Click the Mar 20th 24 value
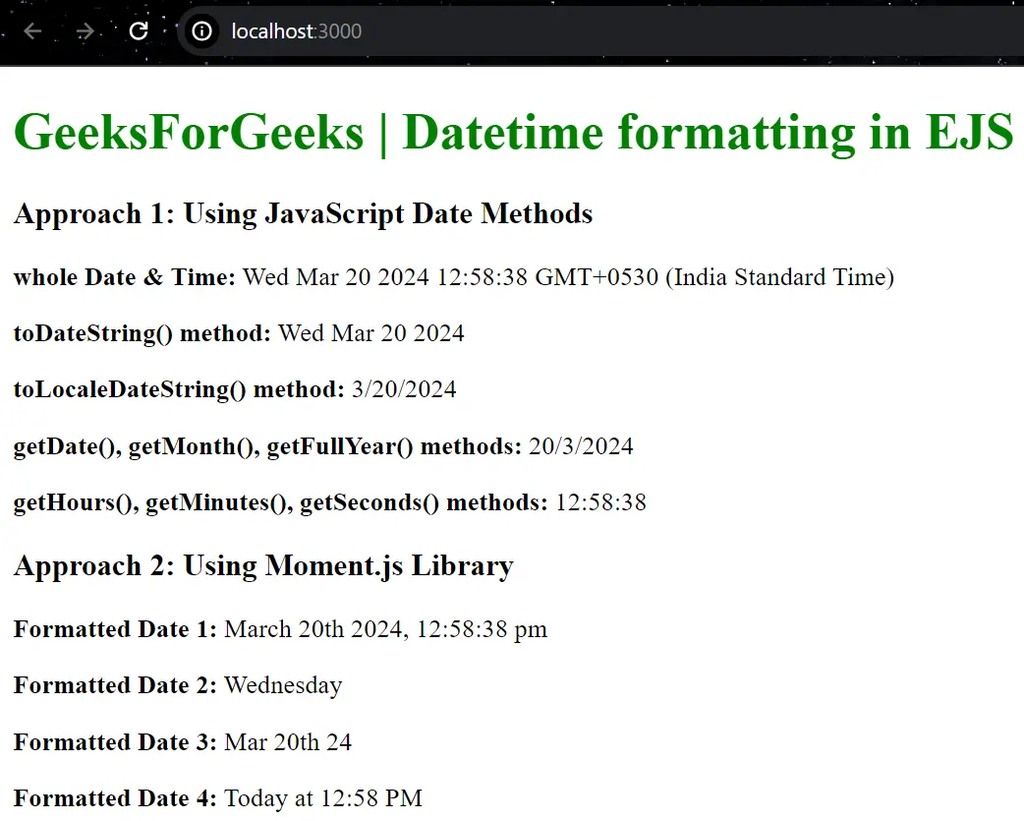This screenshot has height=821, width=1024. coord(288,742)
